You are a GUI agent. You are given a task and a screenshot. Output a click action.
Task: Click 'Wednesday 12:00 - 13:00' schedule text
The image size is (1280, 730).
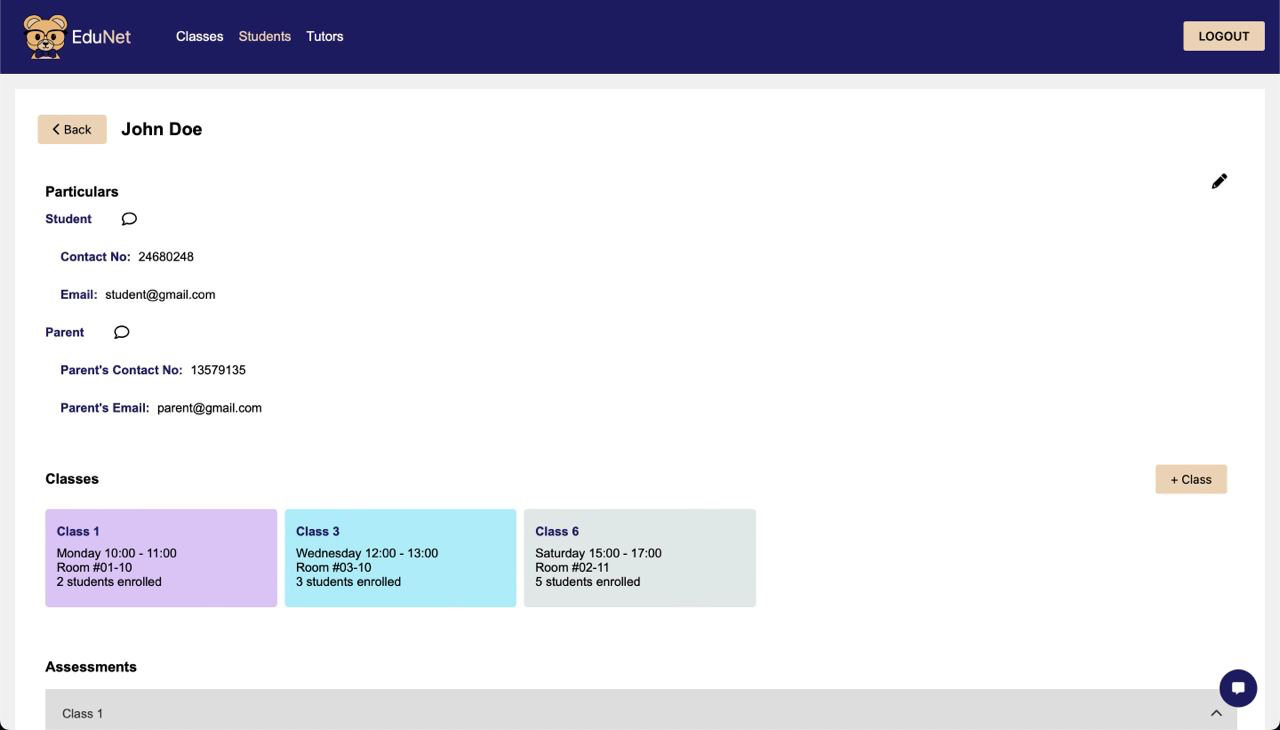point(367,553)
